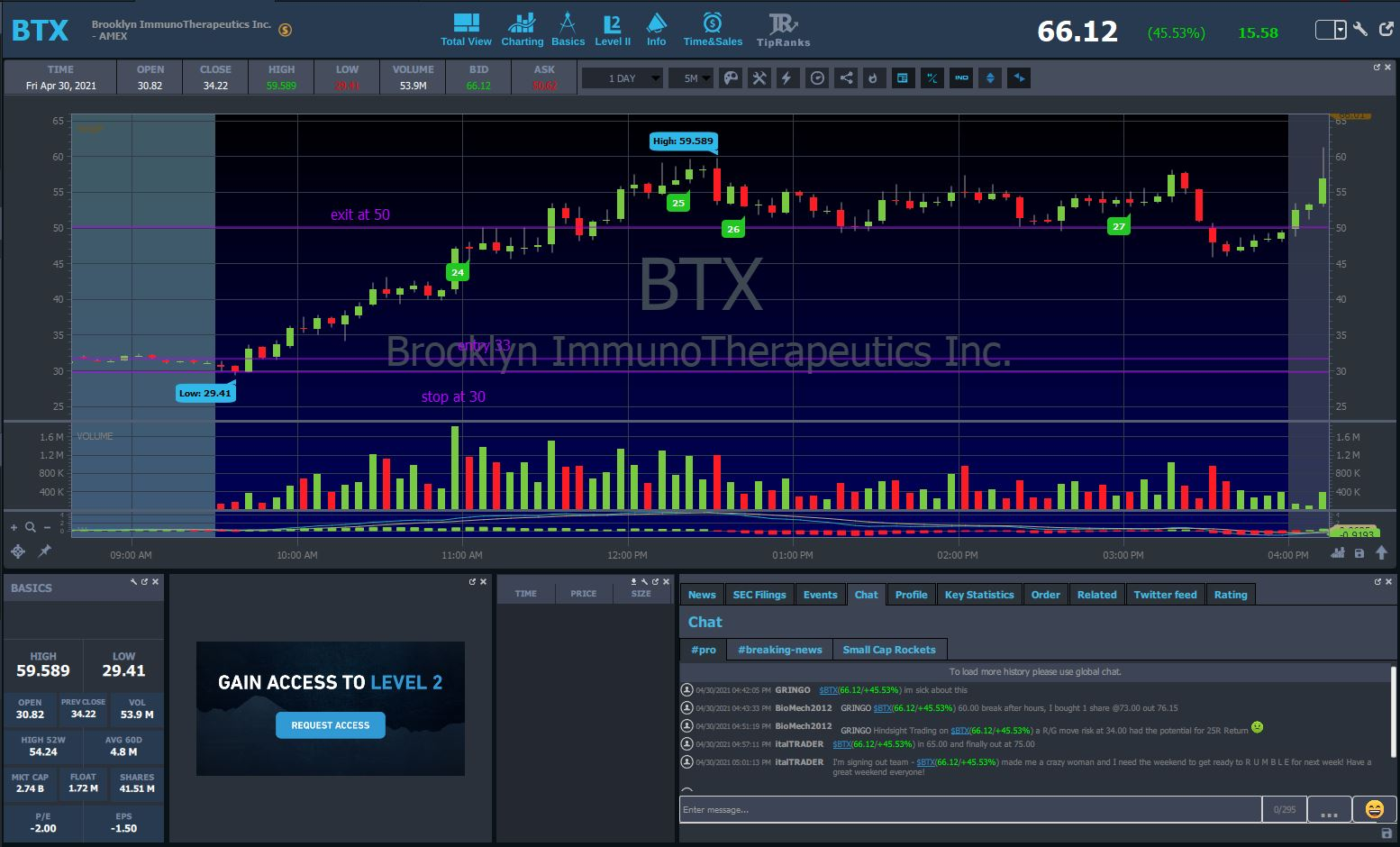Open the Time&Sales view
The width and height of the screenshot is (1400, 847).
[713, 30]
